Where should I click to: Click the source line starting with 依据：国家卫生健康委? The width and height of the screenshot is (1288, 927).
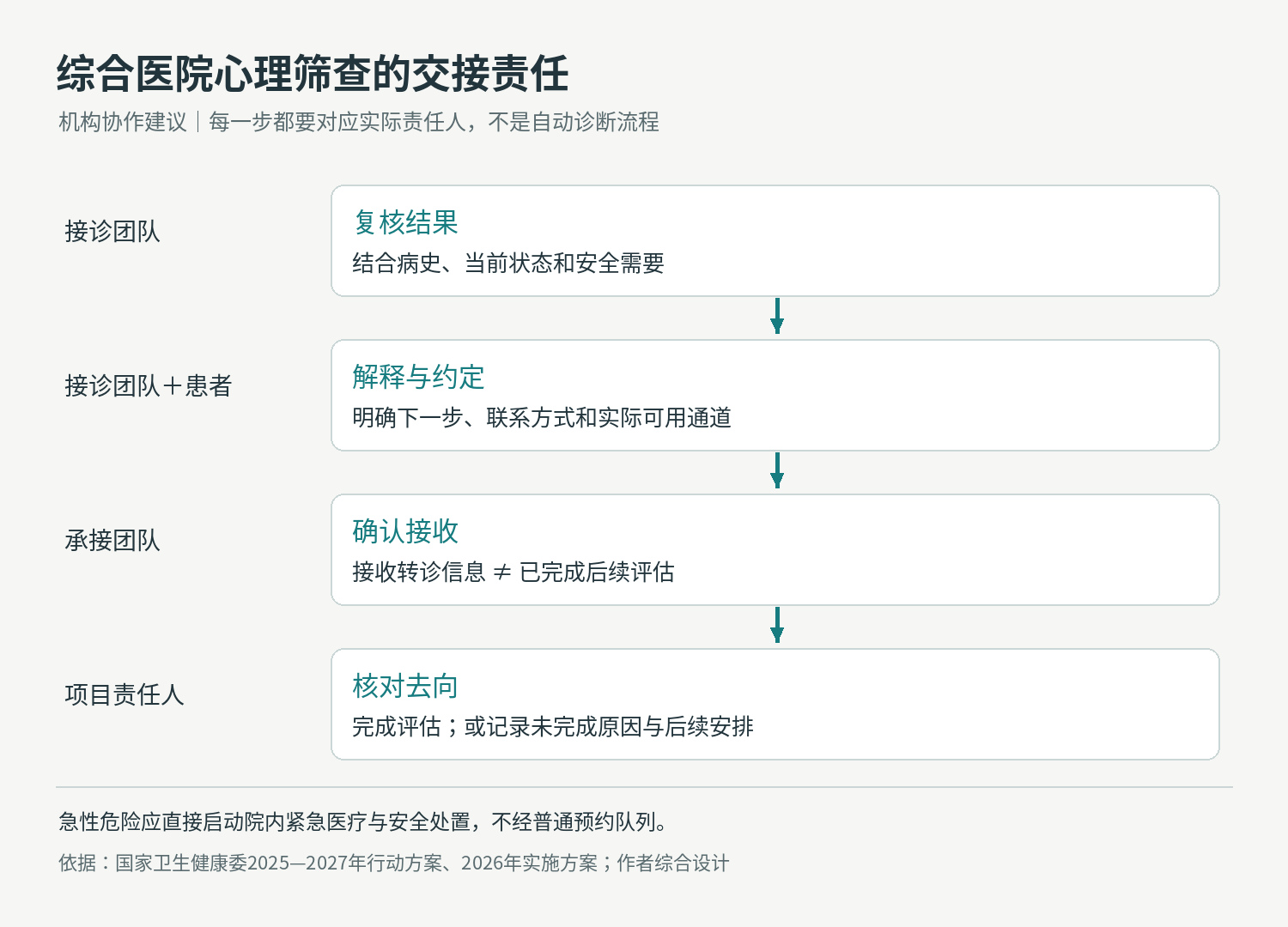click(x=394, y=863)
